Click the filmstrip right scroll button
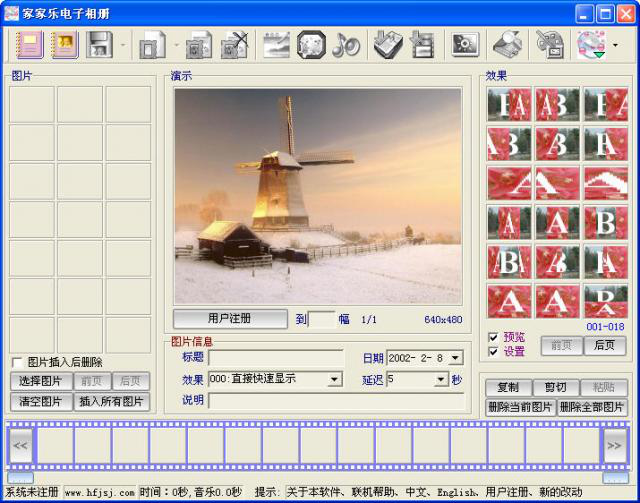The width and height of the screenshot is (640, 503). click(616, 445)
